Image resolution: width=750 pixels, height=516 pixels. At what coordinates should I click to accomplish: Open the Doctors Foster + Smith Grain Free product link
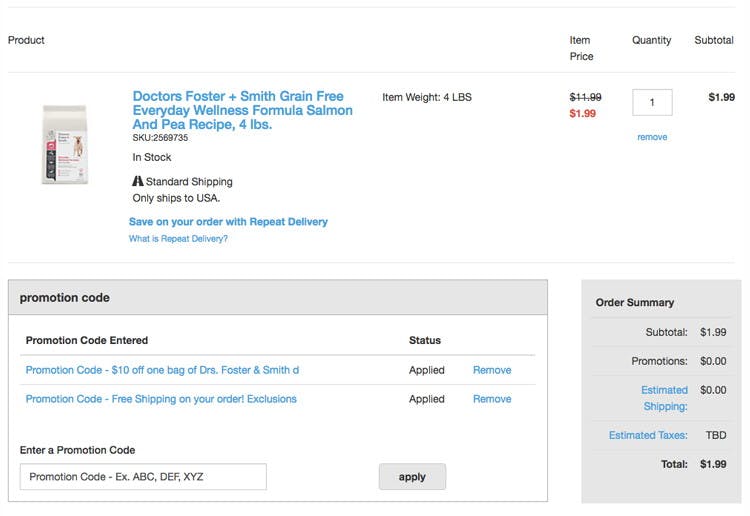point(243,110)
